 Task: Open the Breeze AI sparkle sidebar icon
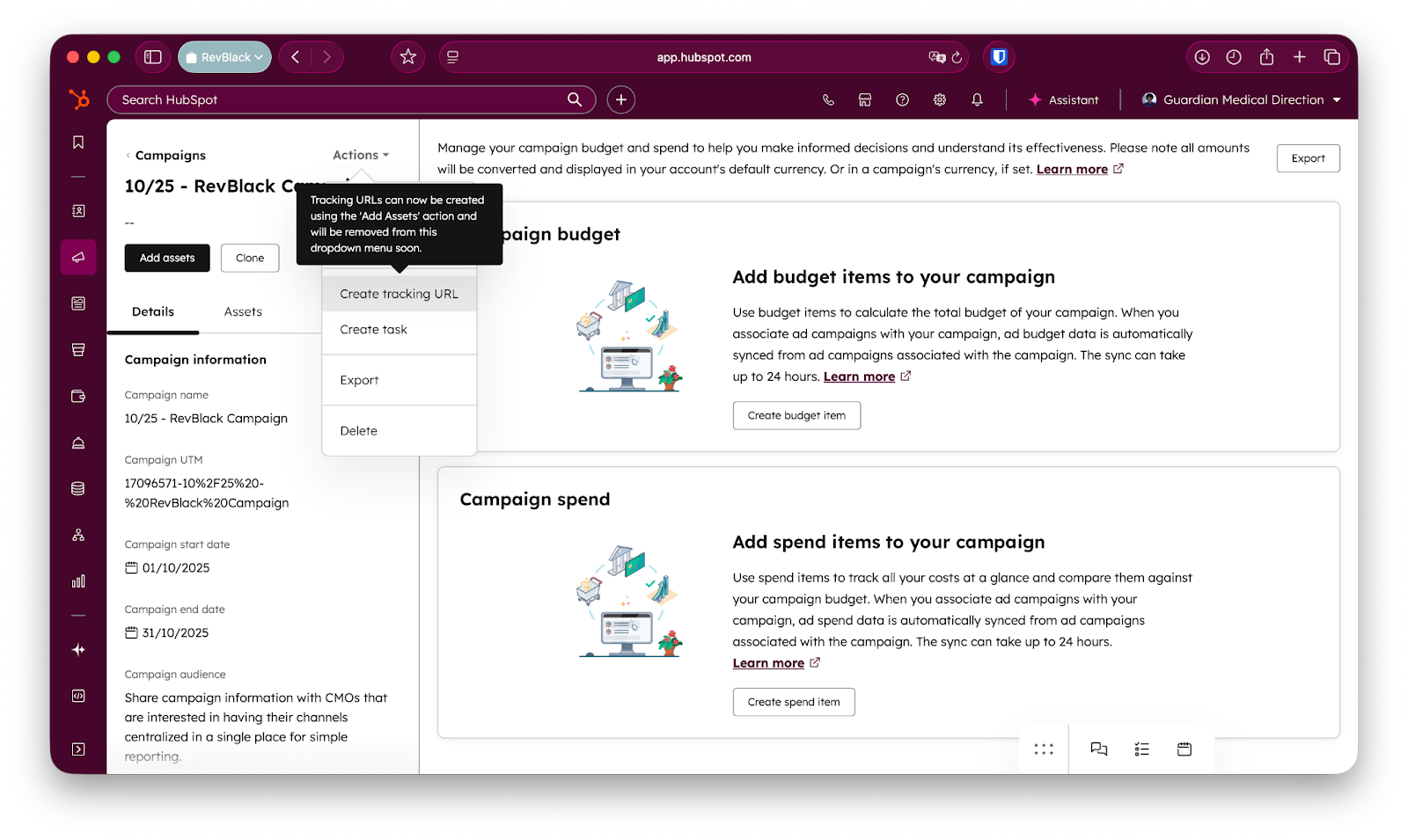tap(78, 650)
